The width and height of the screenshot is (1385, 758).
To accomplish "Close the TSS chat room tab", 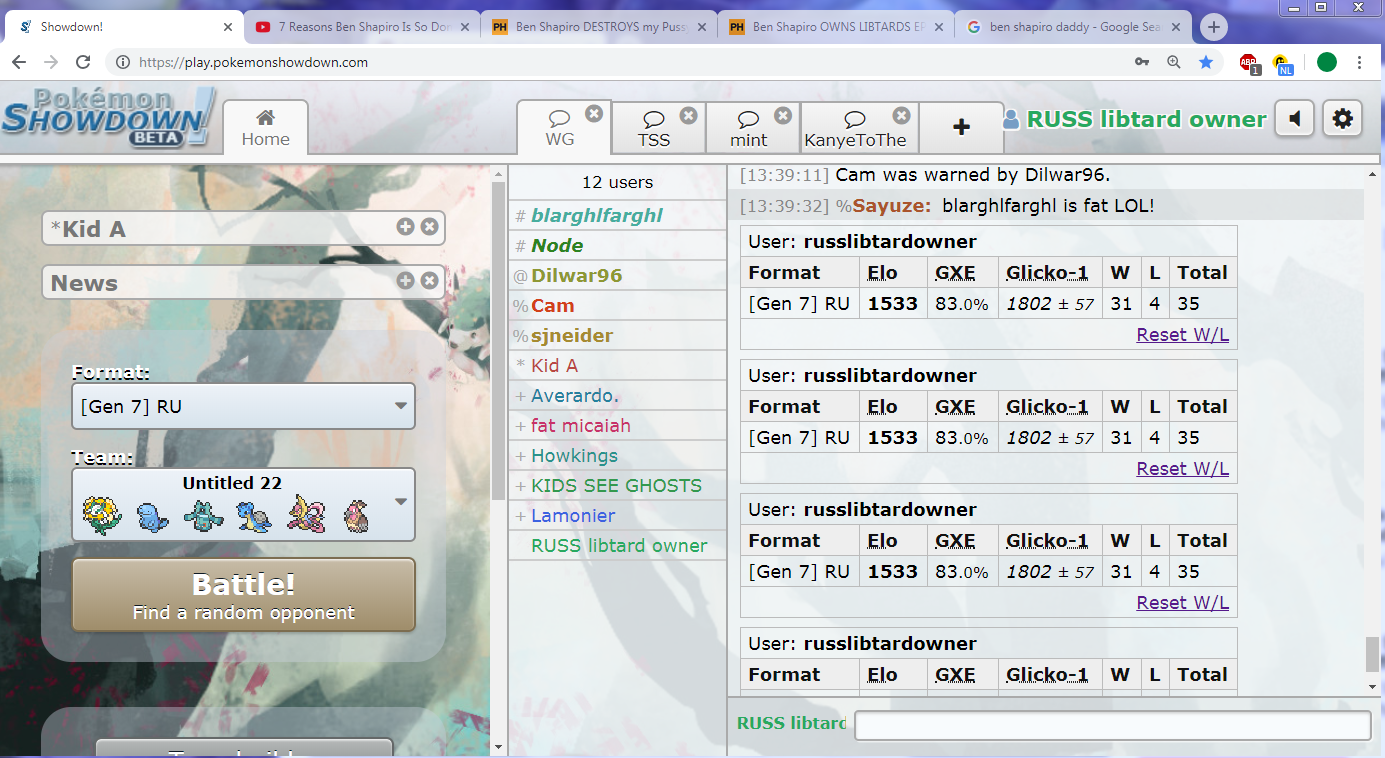I will click(x=688, y=115).
